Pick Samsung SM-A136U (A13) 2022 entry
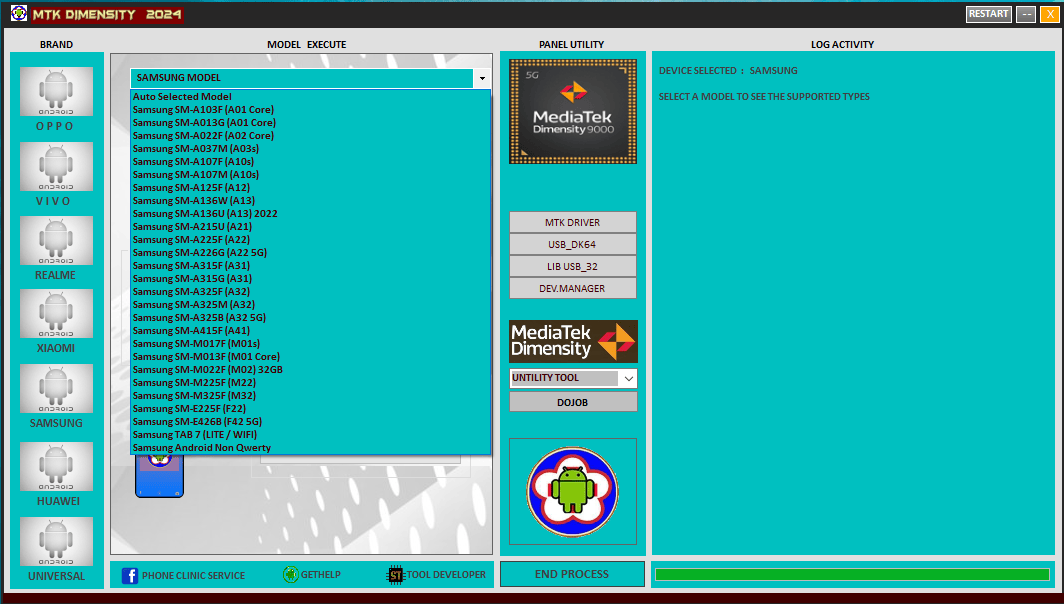Screen dimensions: 1064x604 click(310, 214)
